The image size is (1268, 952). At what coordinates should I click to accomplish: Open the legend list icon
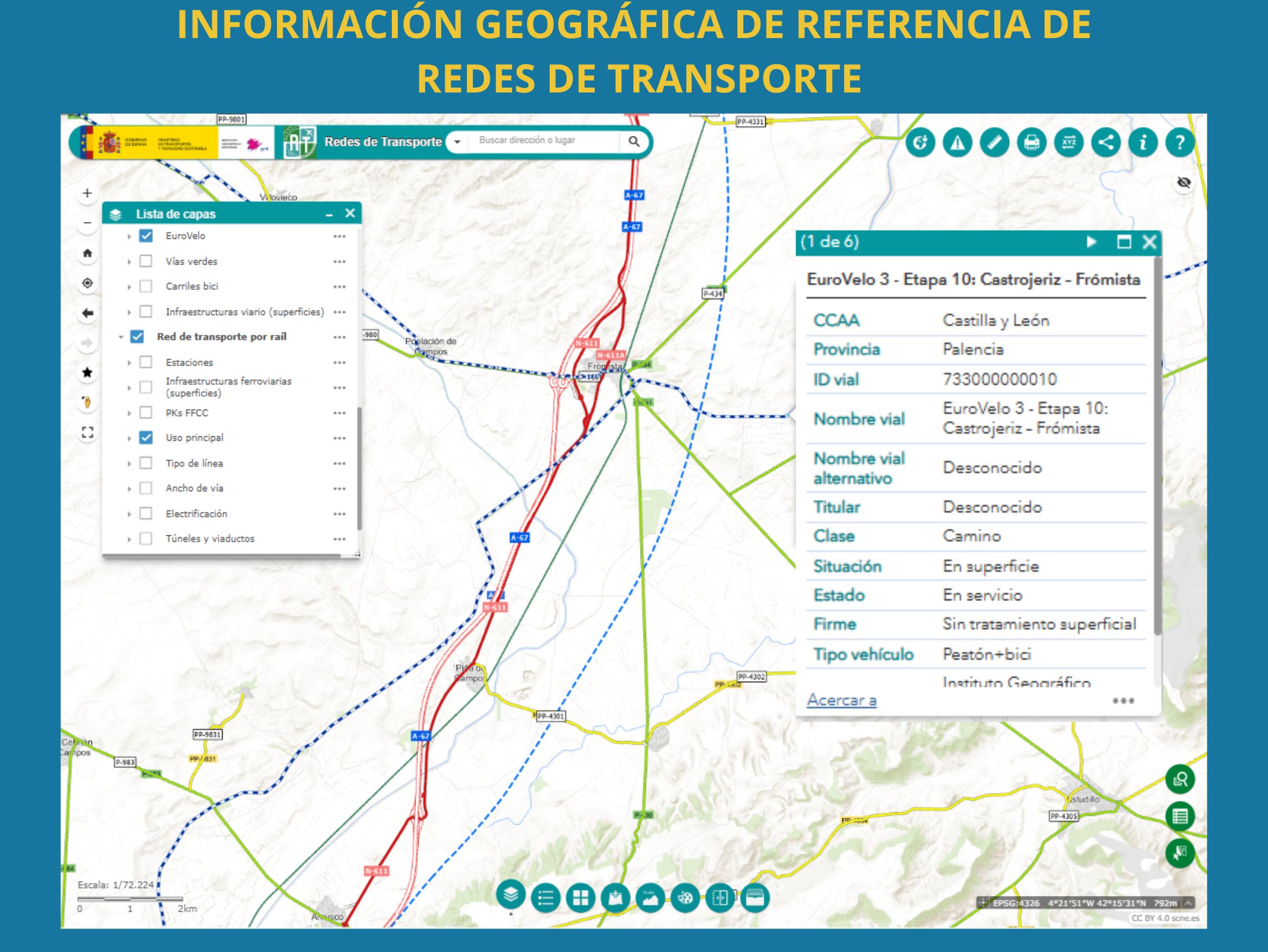pyautogui.click(x=545, y=898)
